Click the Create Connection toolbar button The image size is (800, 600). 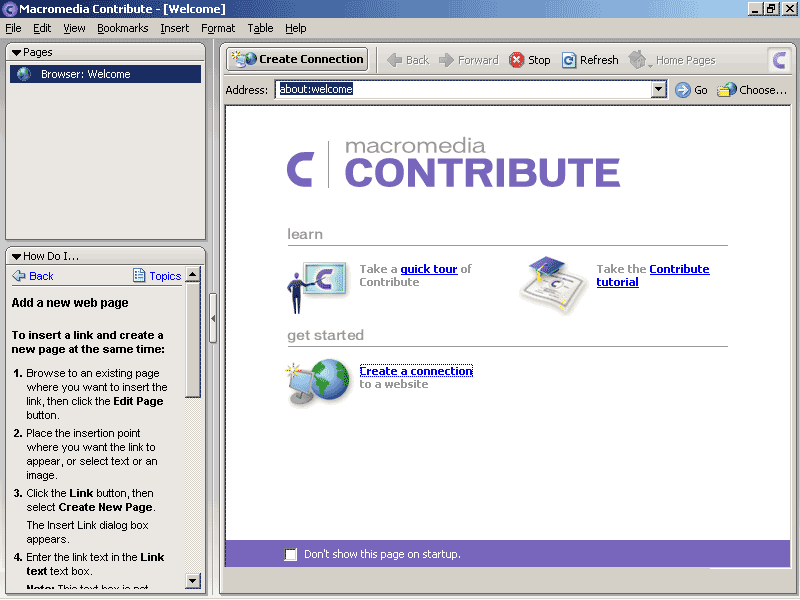(x=297, y=59)
